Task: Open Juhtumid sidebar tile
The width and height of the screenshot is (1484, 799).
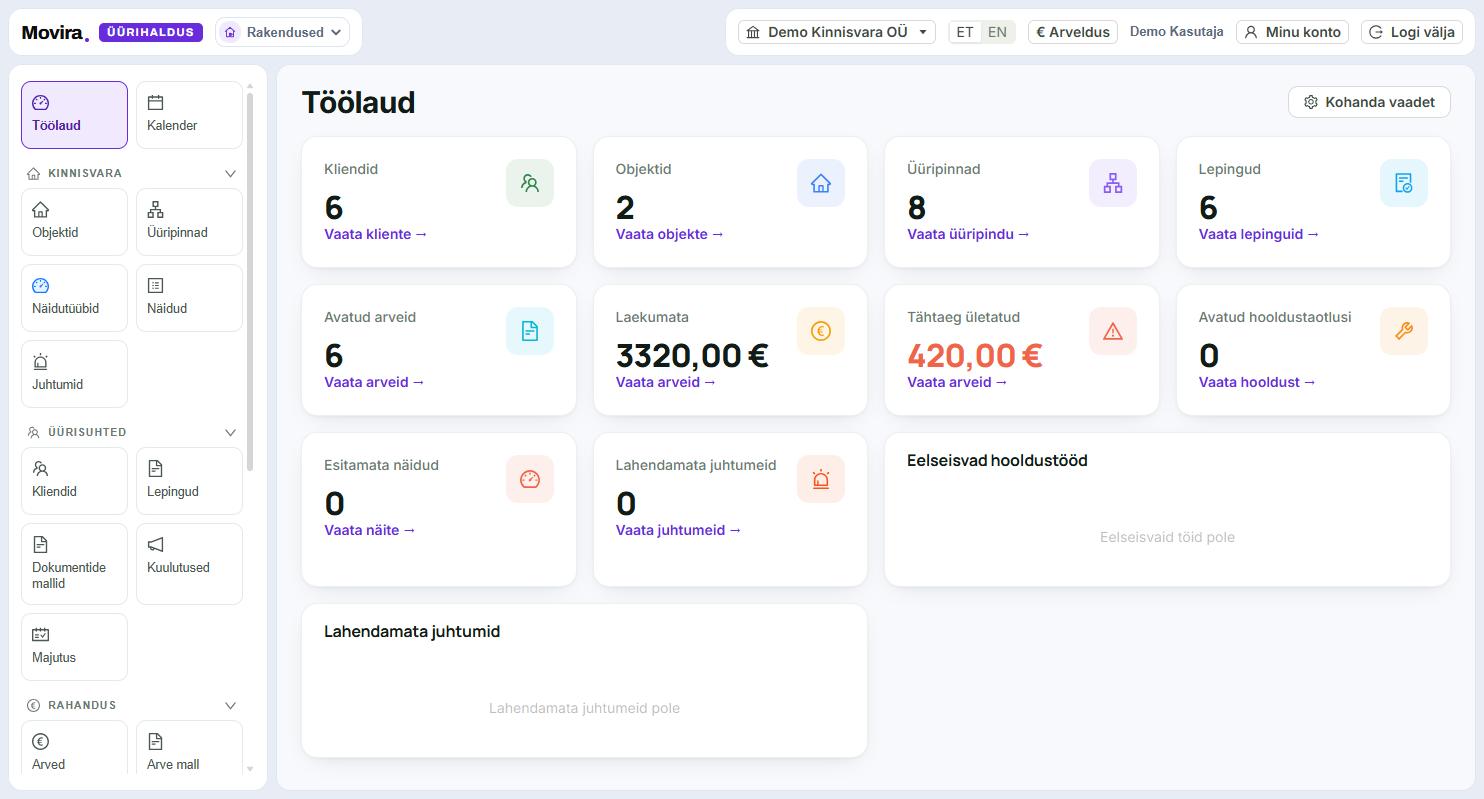Action: (74, 374)
